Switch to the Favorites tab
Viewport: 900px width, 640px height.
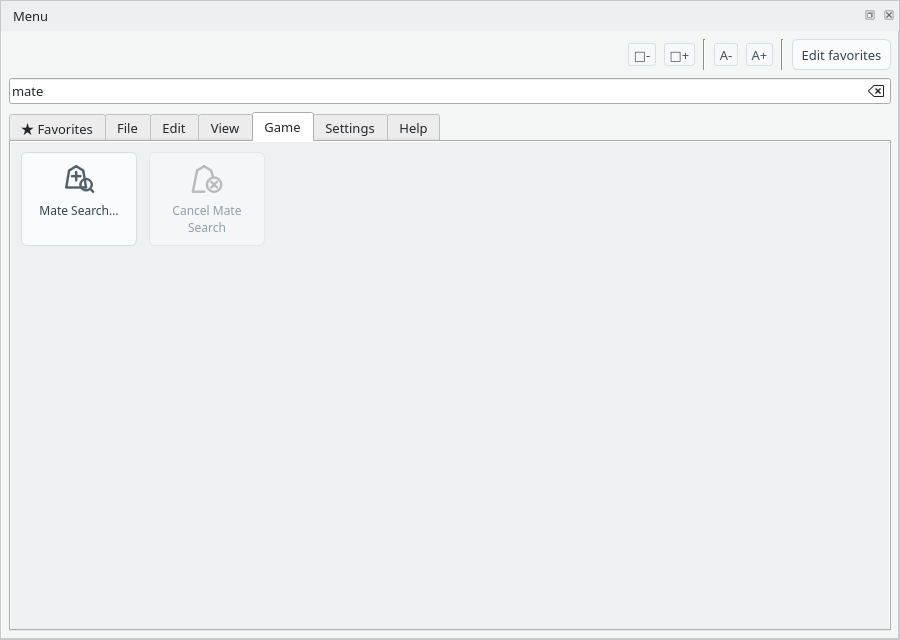[x=57, y=128]
